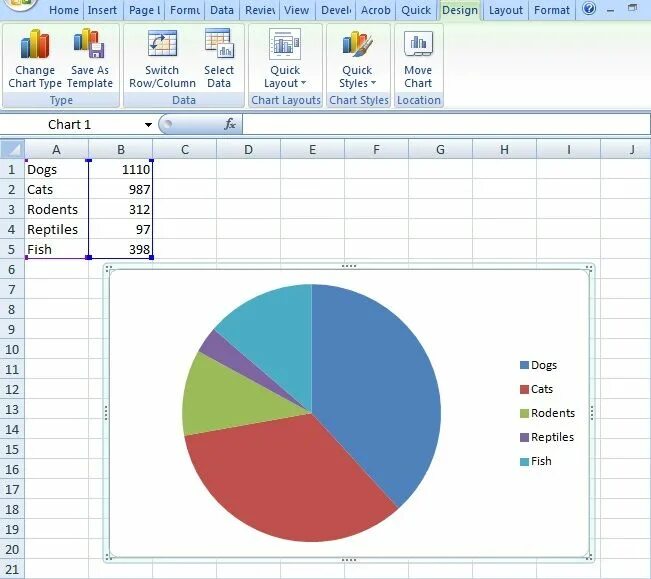Open the Data ribbon tab
The width and height of the screenshot is (651, 579).
click(222, 10)
